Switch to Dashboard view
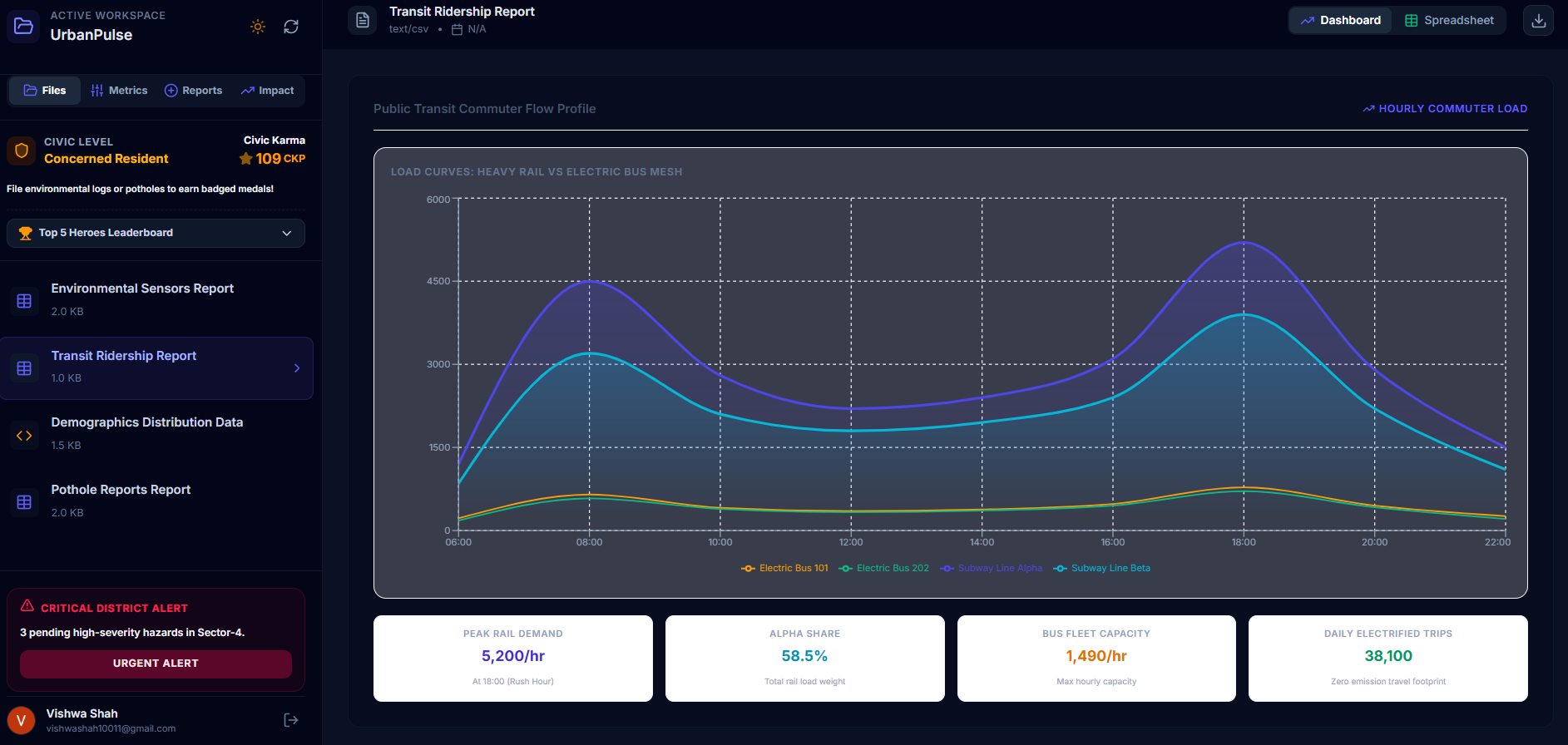The image size is (1568, 745). 1341,21
